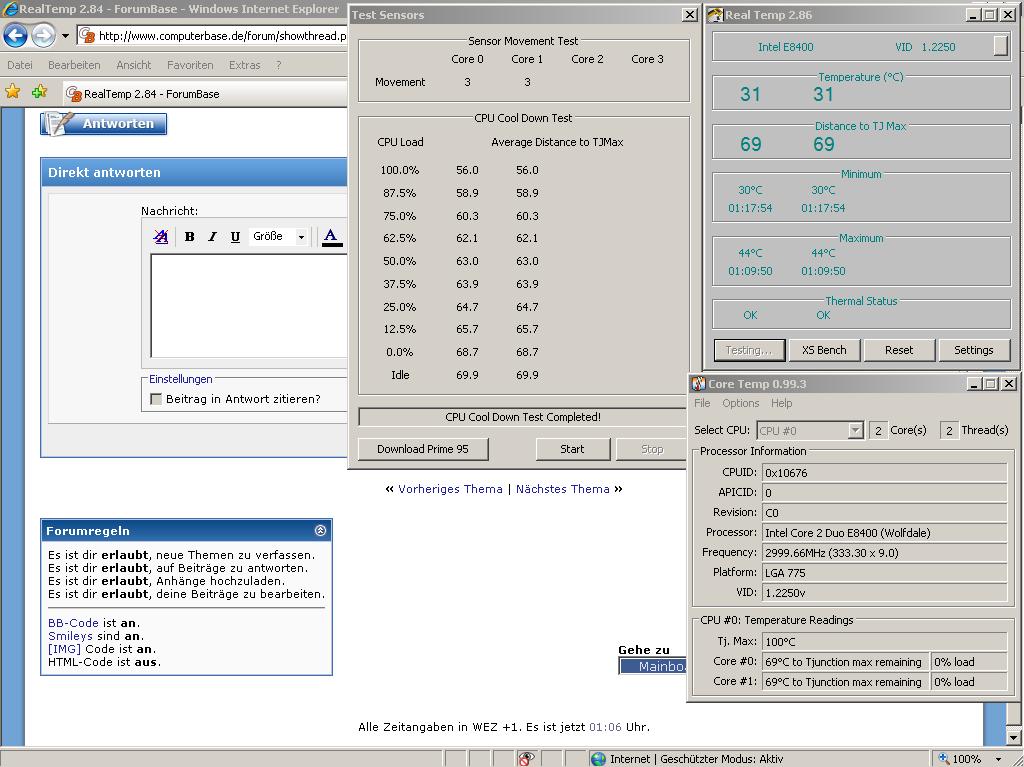Click the Tj. Max value 100°C
This screenshot has width=1024, height=767.
tap(884, 642)
